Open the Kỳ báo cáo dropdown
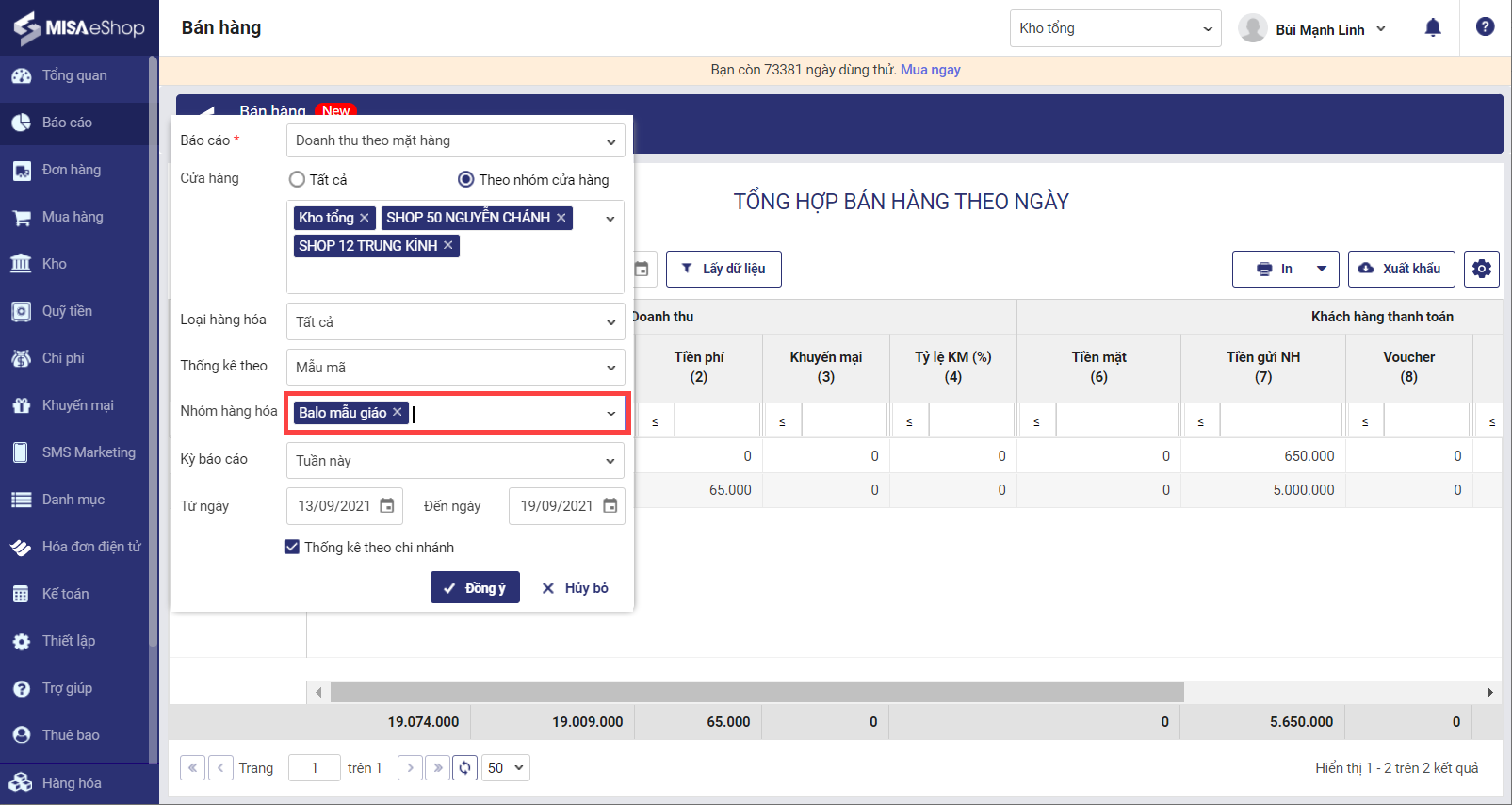Viewport: 1512px width, 805px height. (455, 461)
